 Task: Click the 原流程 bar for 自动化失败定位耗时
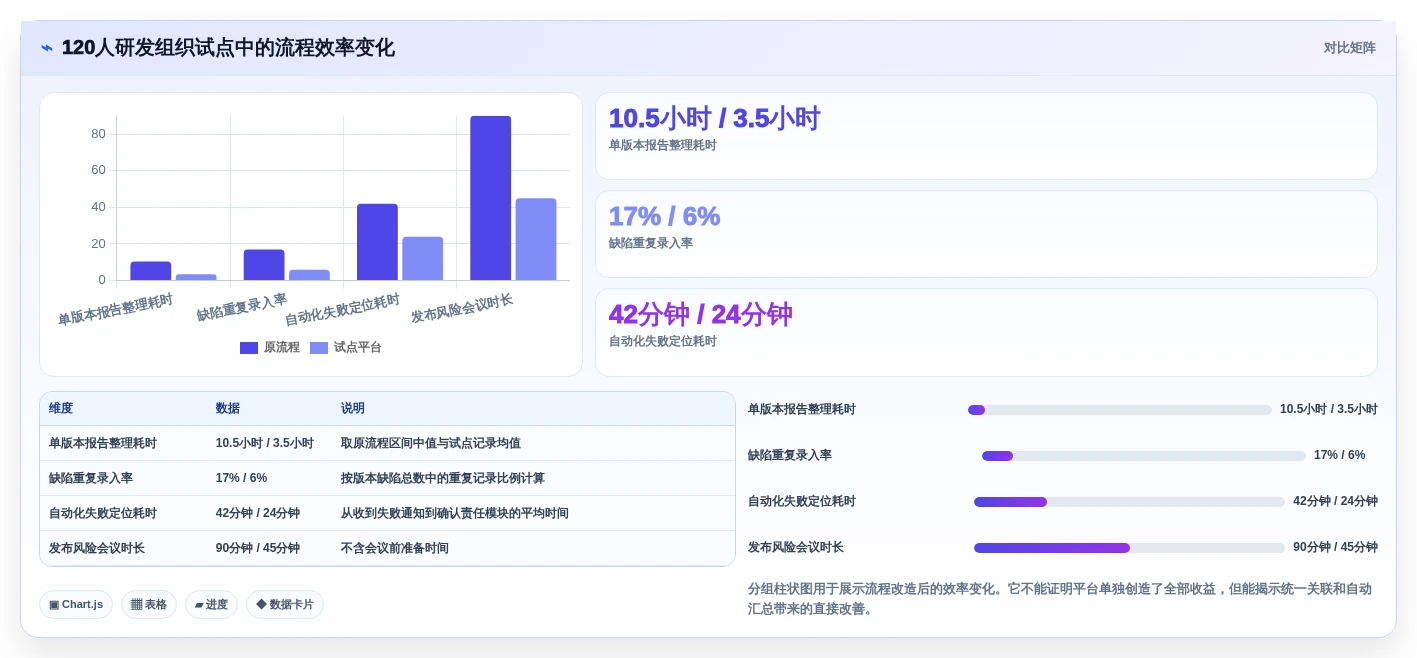pyautogui.click(x=377, y=242)
